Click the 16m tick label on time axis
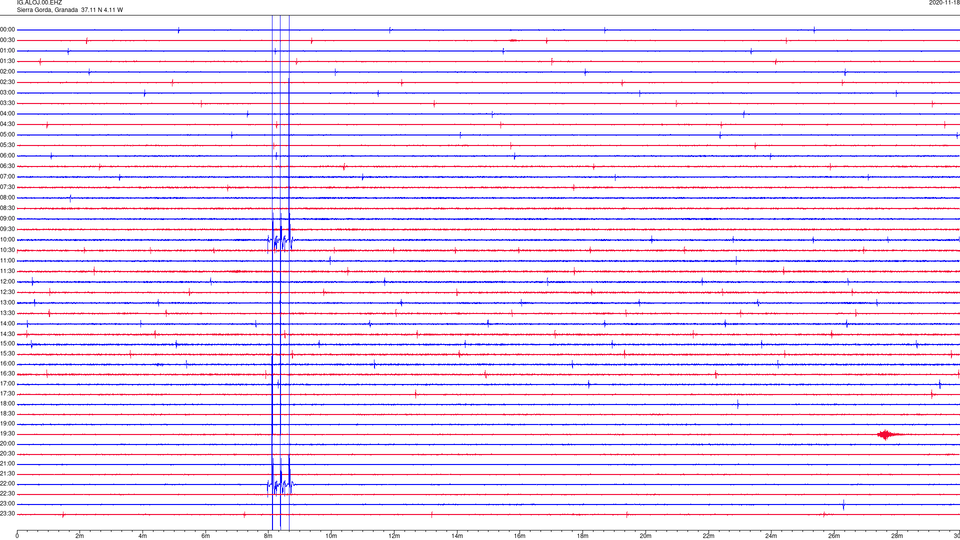 tap(520, 536)
